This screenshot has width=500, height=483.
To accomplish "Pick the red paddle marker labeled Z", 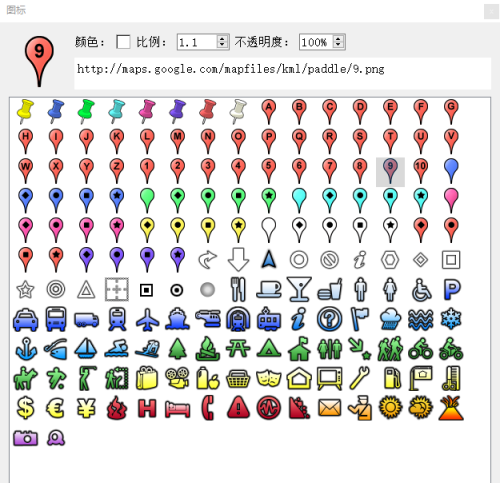I will pos(117,171).
